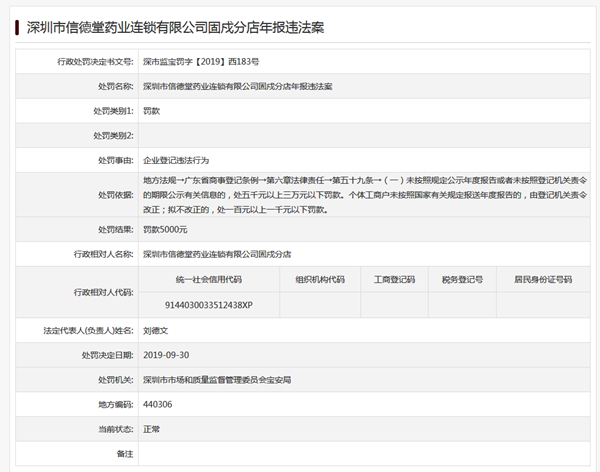The width and height of the screenshot is (600, 472).
Task: Select the 罚款 value under 处罚类别1
Action: (153, 111)
